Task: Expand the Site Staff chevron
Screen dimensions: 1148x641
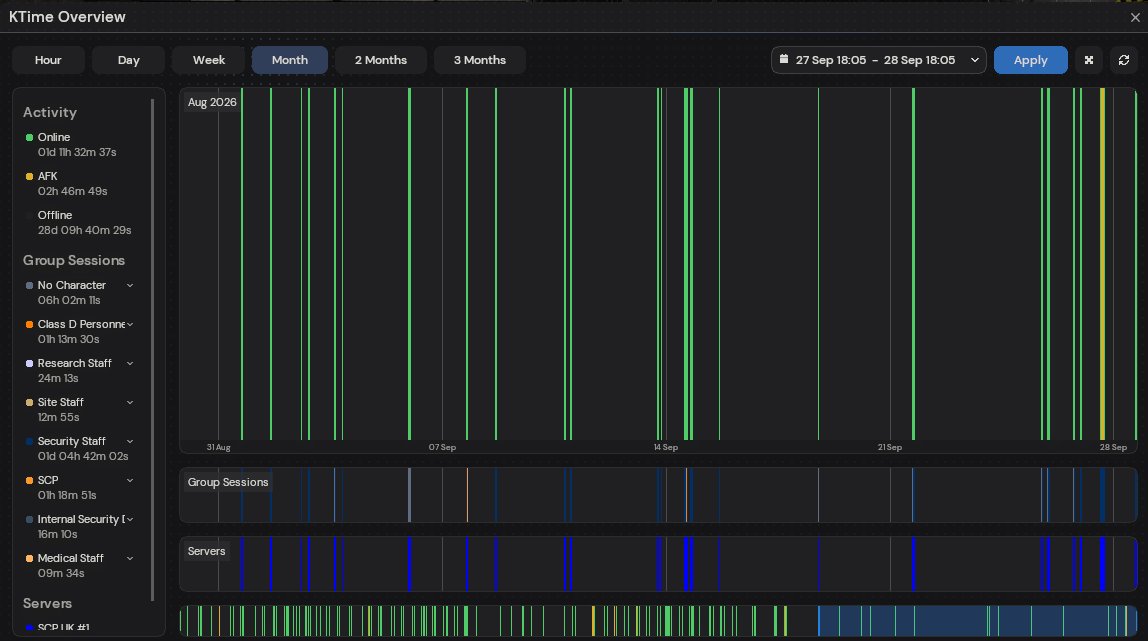Action: (x=130, y=402)
